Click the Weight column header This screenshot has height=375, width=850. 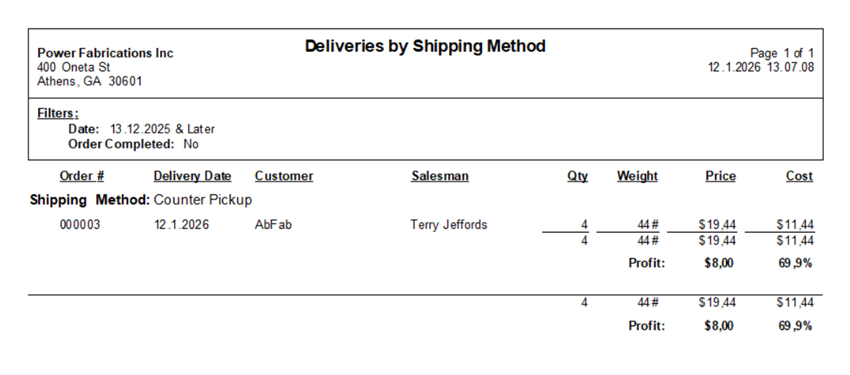point(637,176)
